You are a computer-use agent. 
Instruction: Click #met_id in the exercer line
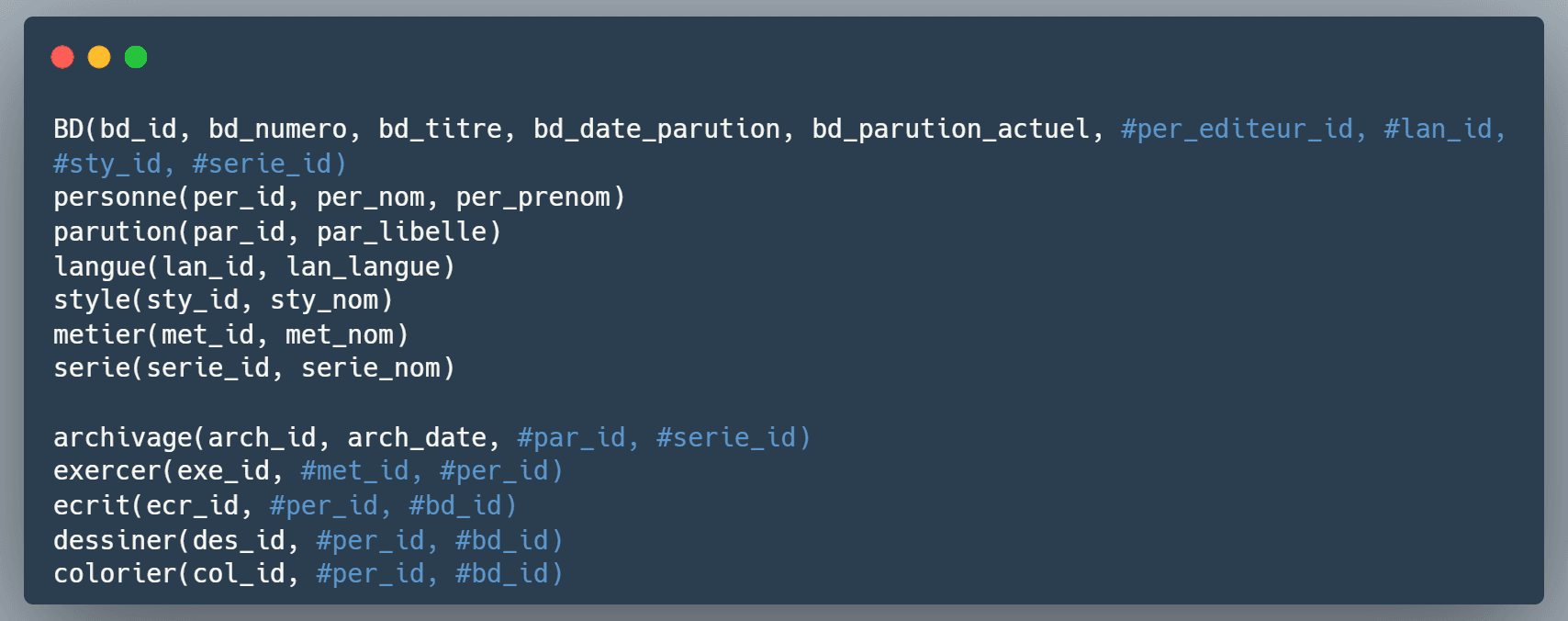tap(354, 471)
